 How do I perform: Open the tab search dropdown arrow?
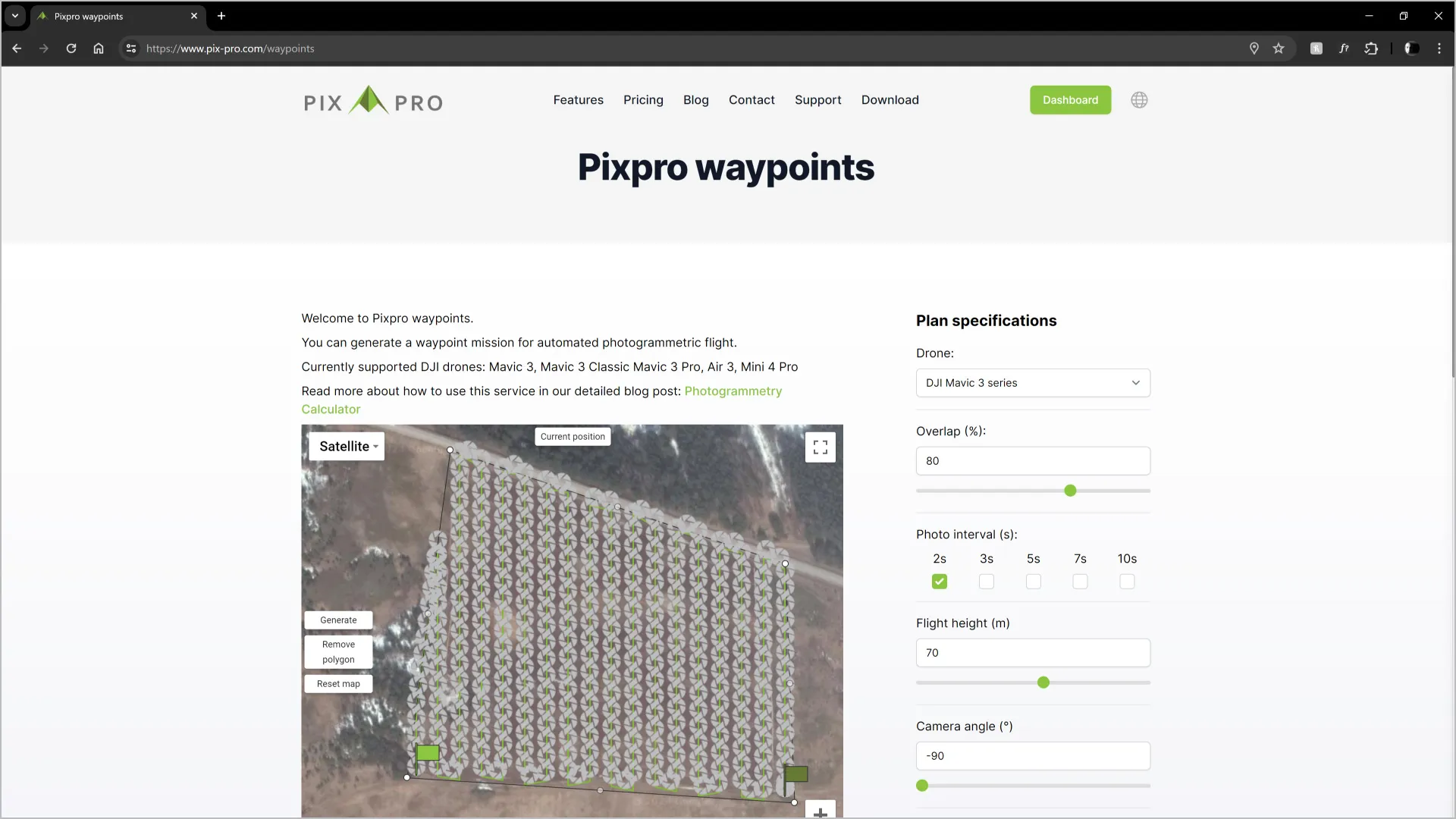[15, 16]
